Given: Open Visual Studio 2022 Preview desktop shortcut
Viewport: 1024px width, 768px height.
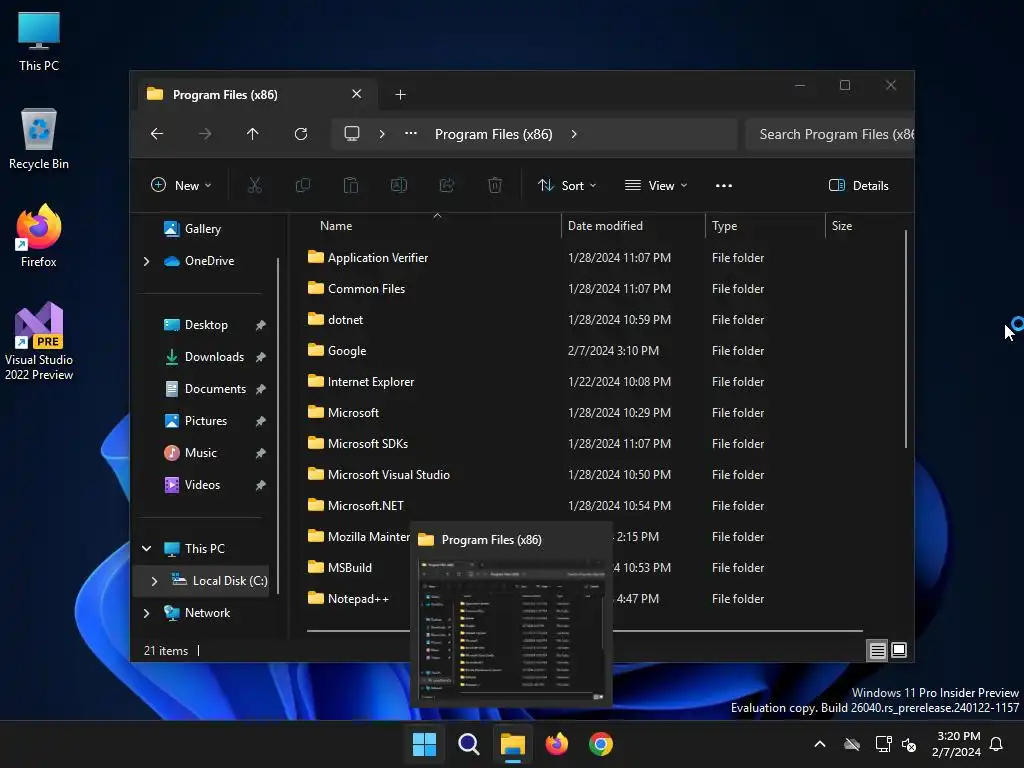Looking at the screenshot, I should 39,342.
